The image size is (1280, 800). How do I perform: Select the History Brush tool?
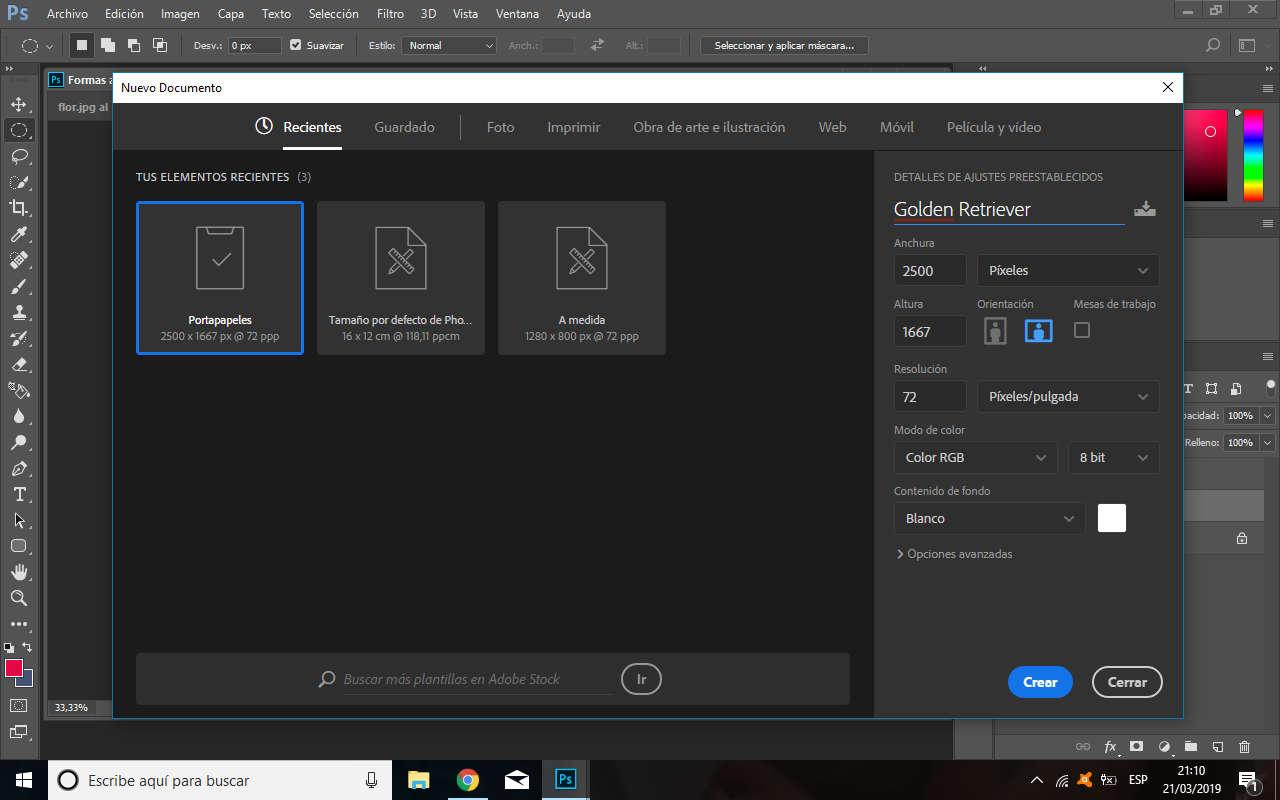coord(18,338)
